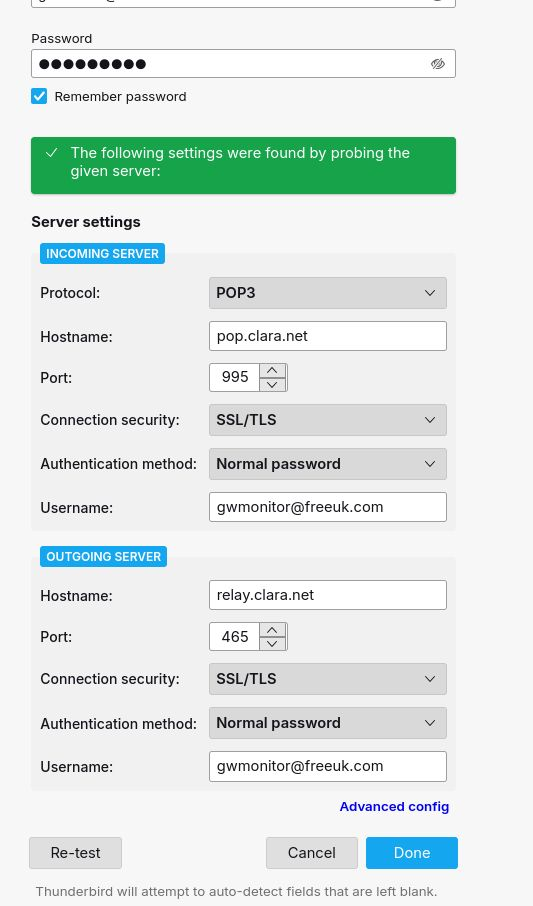Viewport: 533px width, 906px height.
Task: Edit incoming Username gwmonitor@freeuk.com field
Action: [x=328, y=507]
